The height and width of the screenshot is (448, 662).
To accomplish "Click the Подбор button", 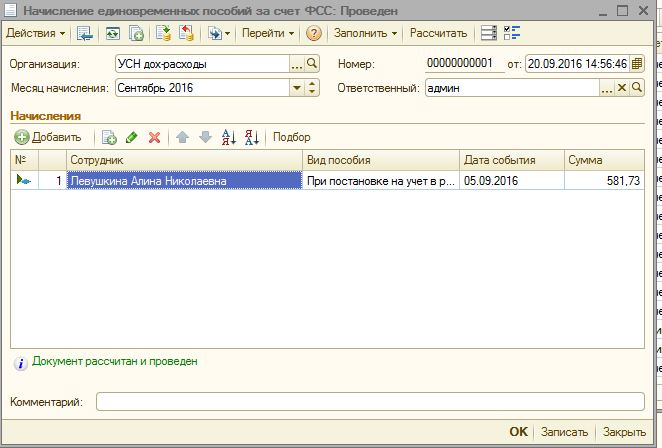I will tap(291, 137).
